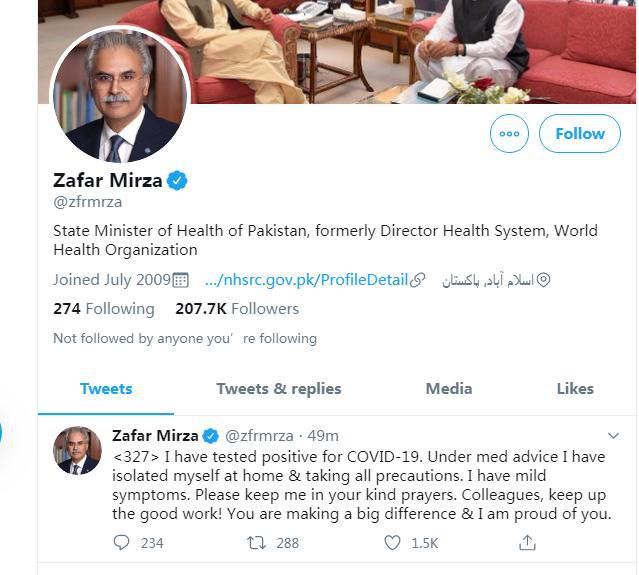Click the share icon on the tweet
This screenshot has width=639, height=575.
527,543
